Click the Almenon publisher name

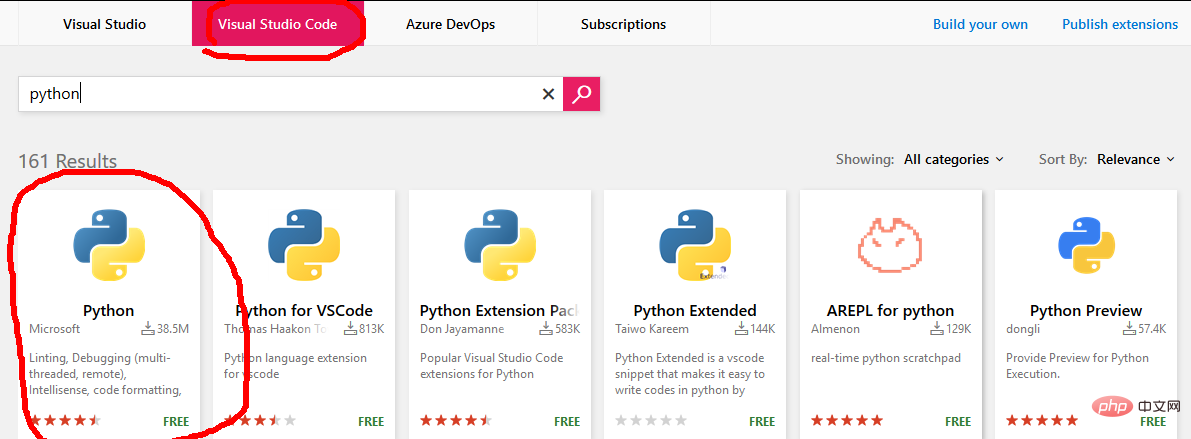coord(836,329)
